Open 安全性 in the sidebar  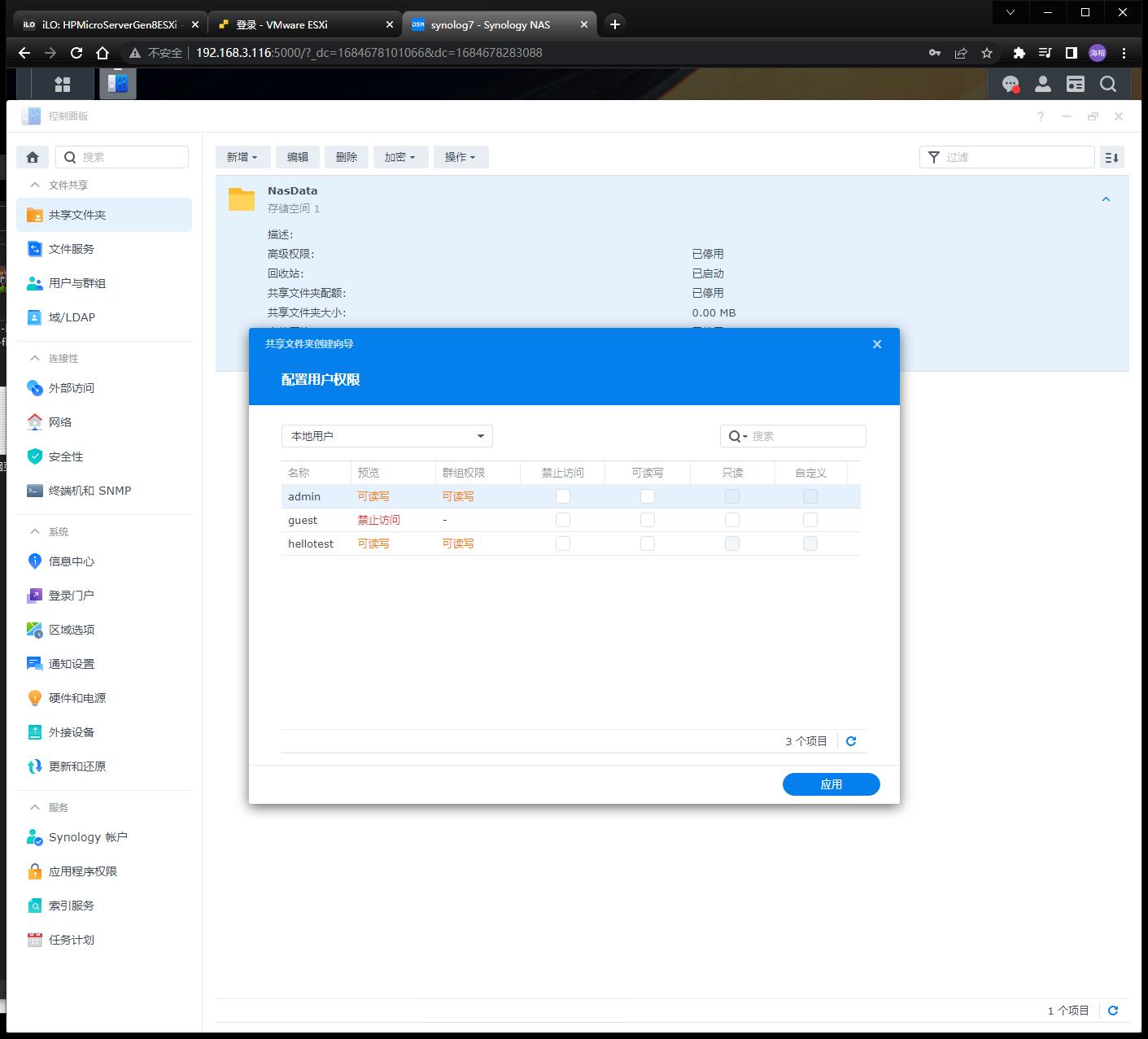(x=104, y=456)
